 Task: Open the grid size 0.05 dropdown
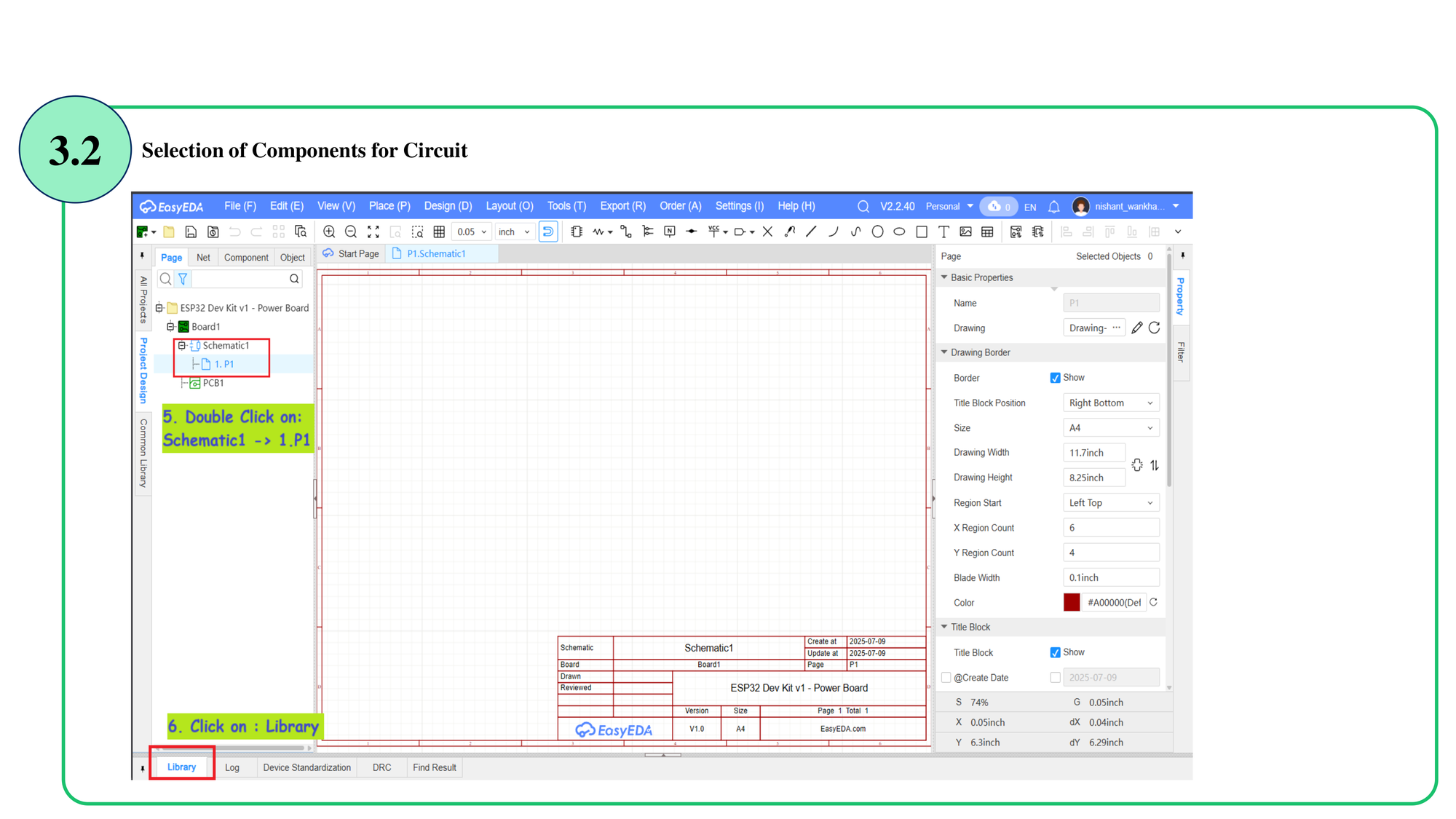click(x=472, y=232)
